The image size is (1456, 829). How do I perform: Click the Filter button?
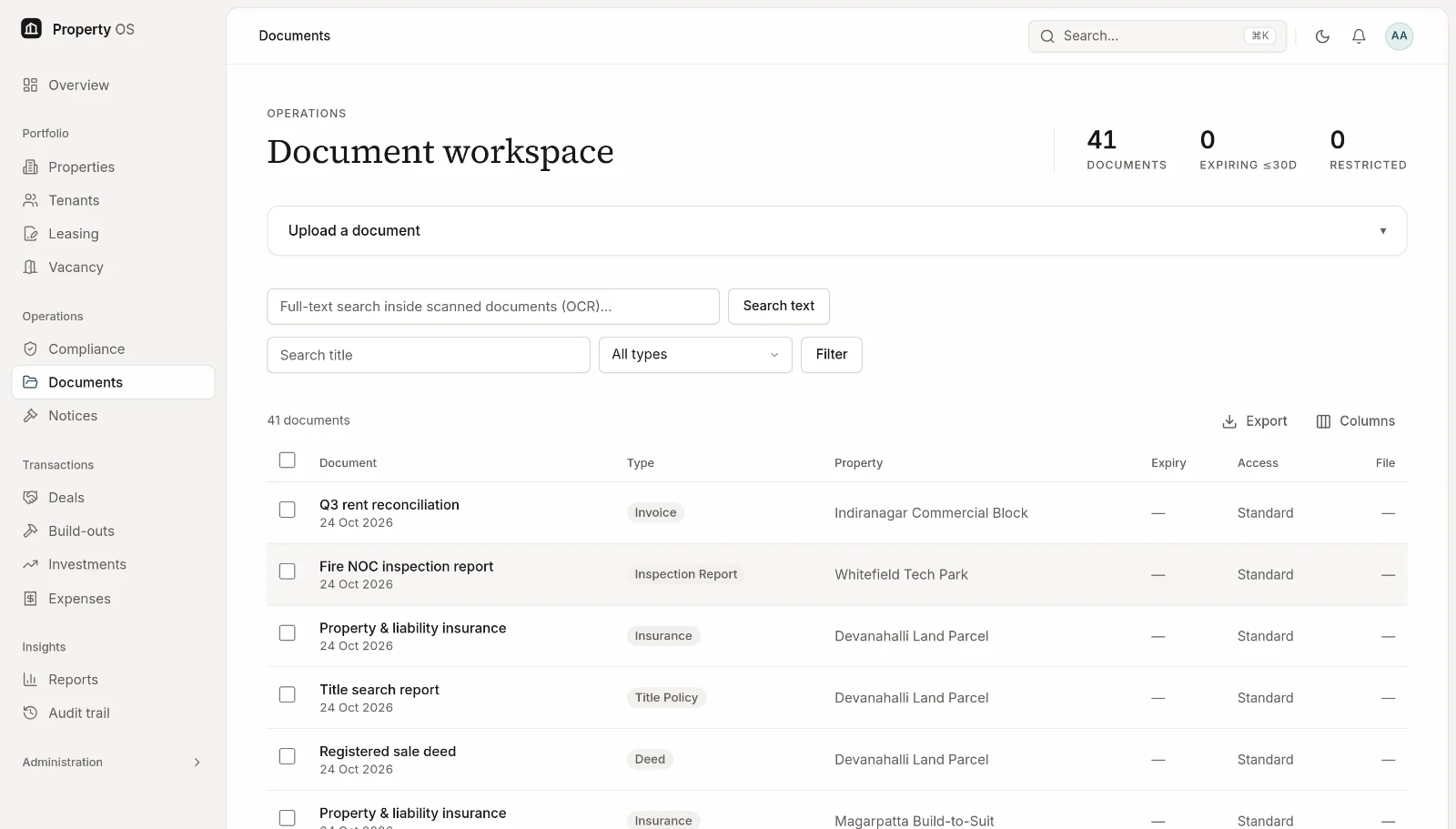(x=831, y=355)
